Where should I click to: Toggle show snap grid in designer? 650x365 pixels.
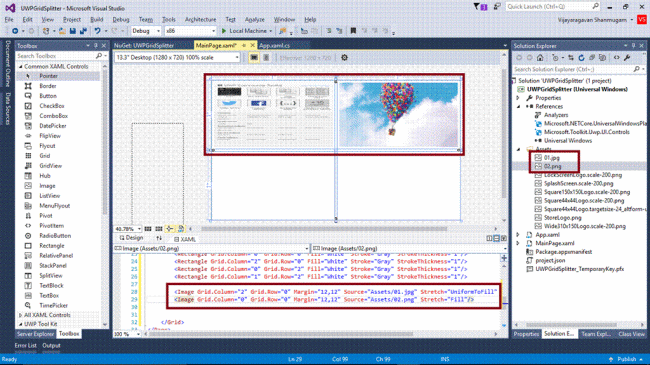148,229
